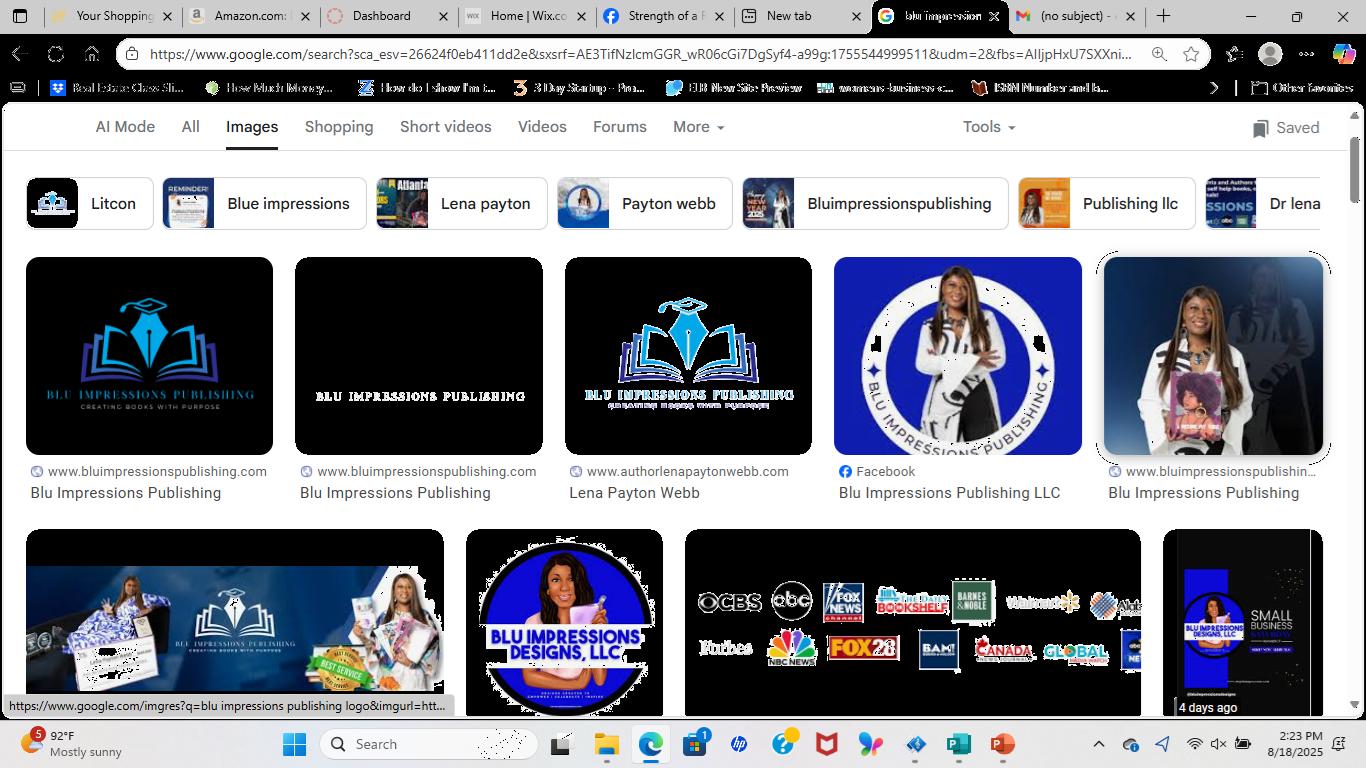
Task: Open Microsoft Publisher from the taskbar
Action: coord(958,744)
